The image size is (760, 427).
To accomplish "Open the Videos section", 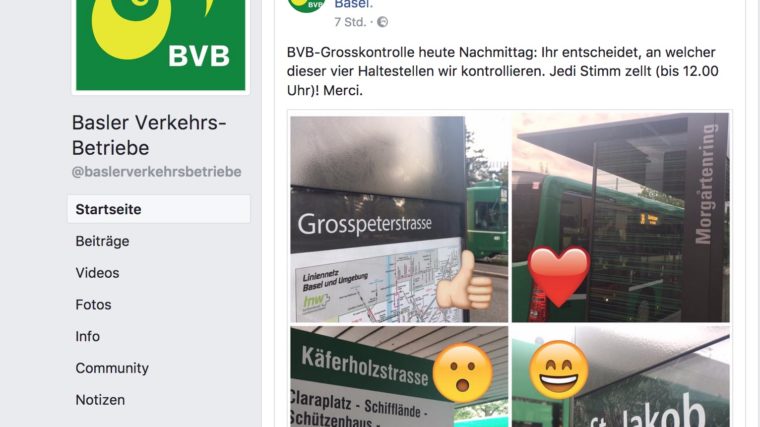I will point(97,273).
